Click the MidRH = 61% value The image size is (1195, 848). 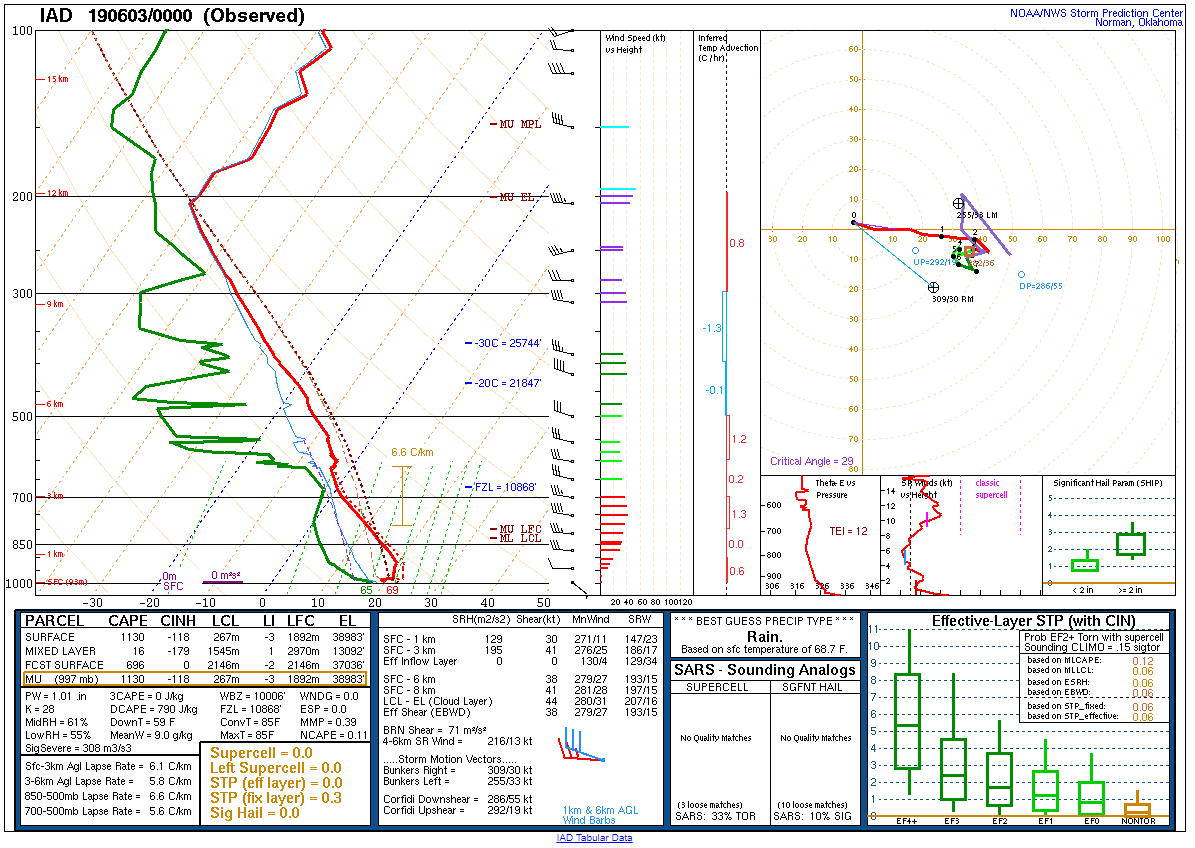pyautogui.click(x=56, y=722)
